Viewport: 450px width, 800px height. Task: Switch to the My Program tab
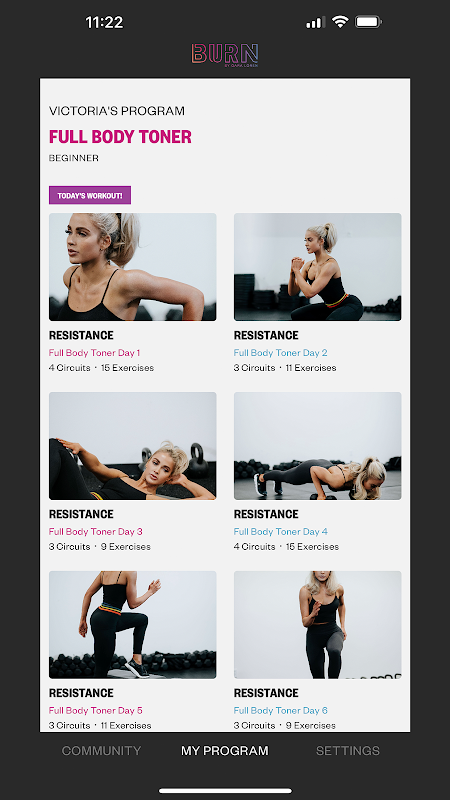(224, 751)
